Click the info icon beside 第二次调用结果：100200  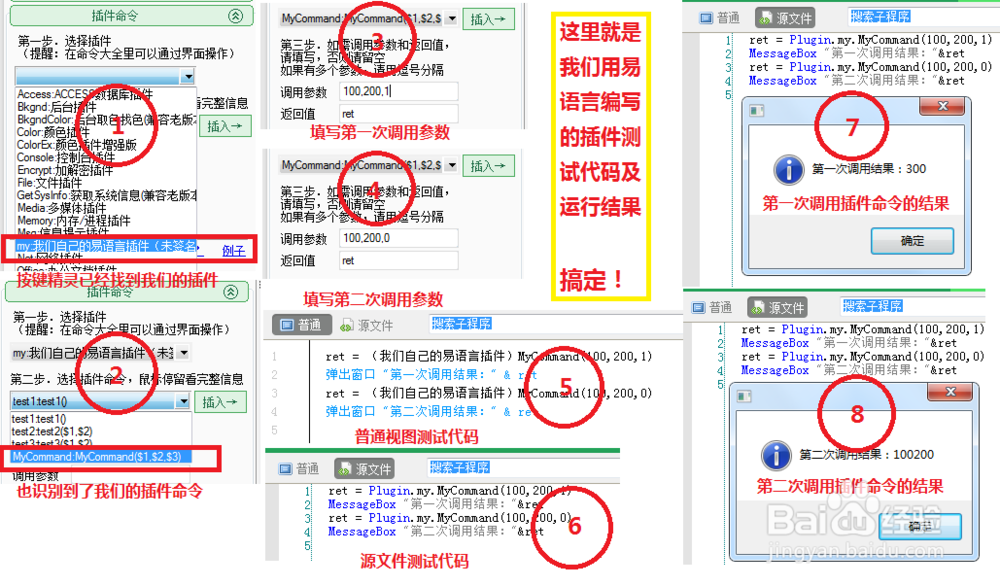[x=776, y=455]
